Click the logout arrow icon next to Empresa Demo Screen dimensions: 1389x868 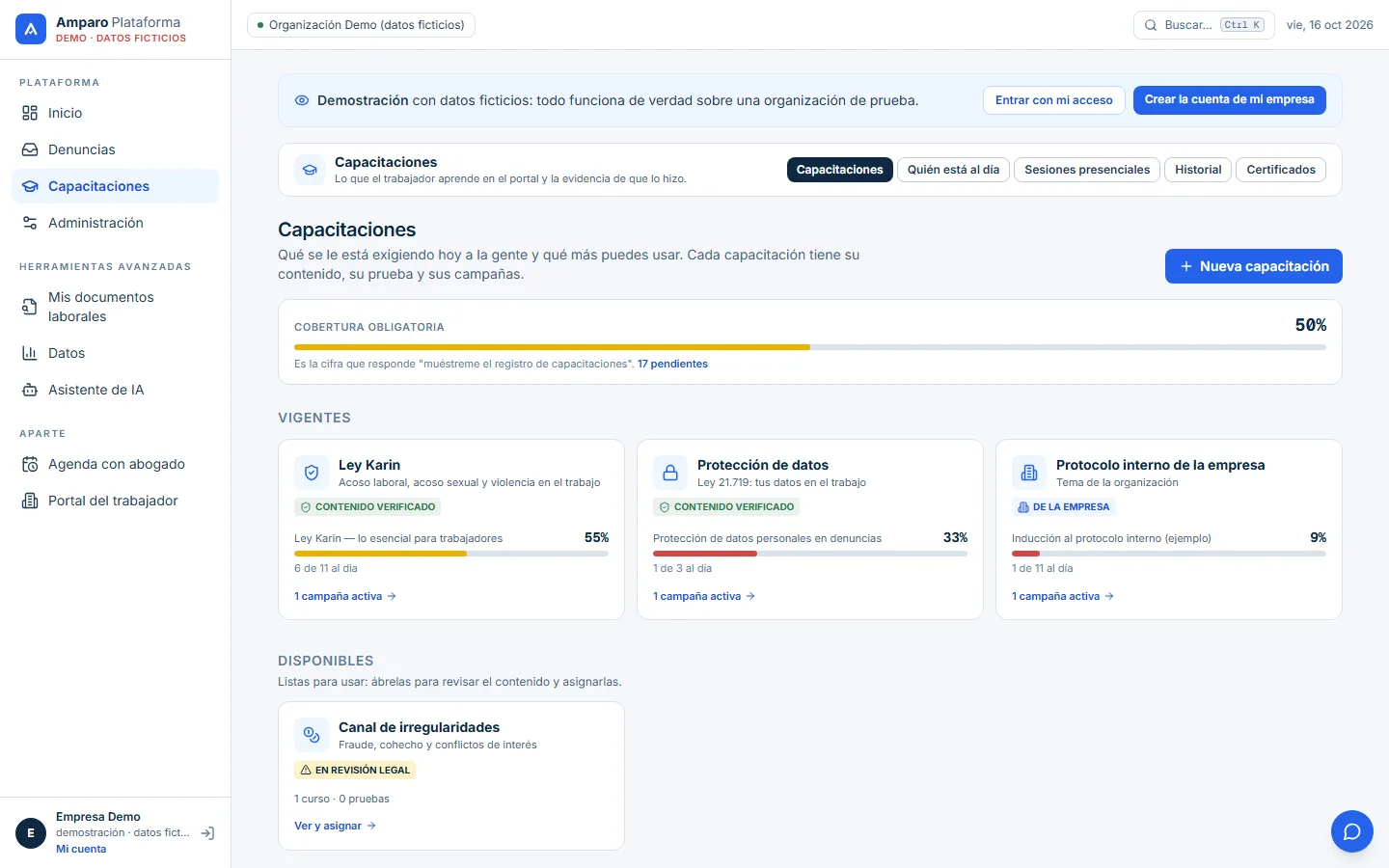[x=207, y=833]
